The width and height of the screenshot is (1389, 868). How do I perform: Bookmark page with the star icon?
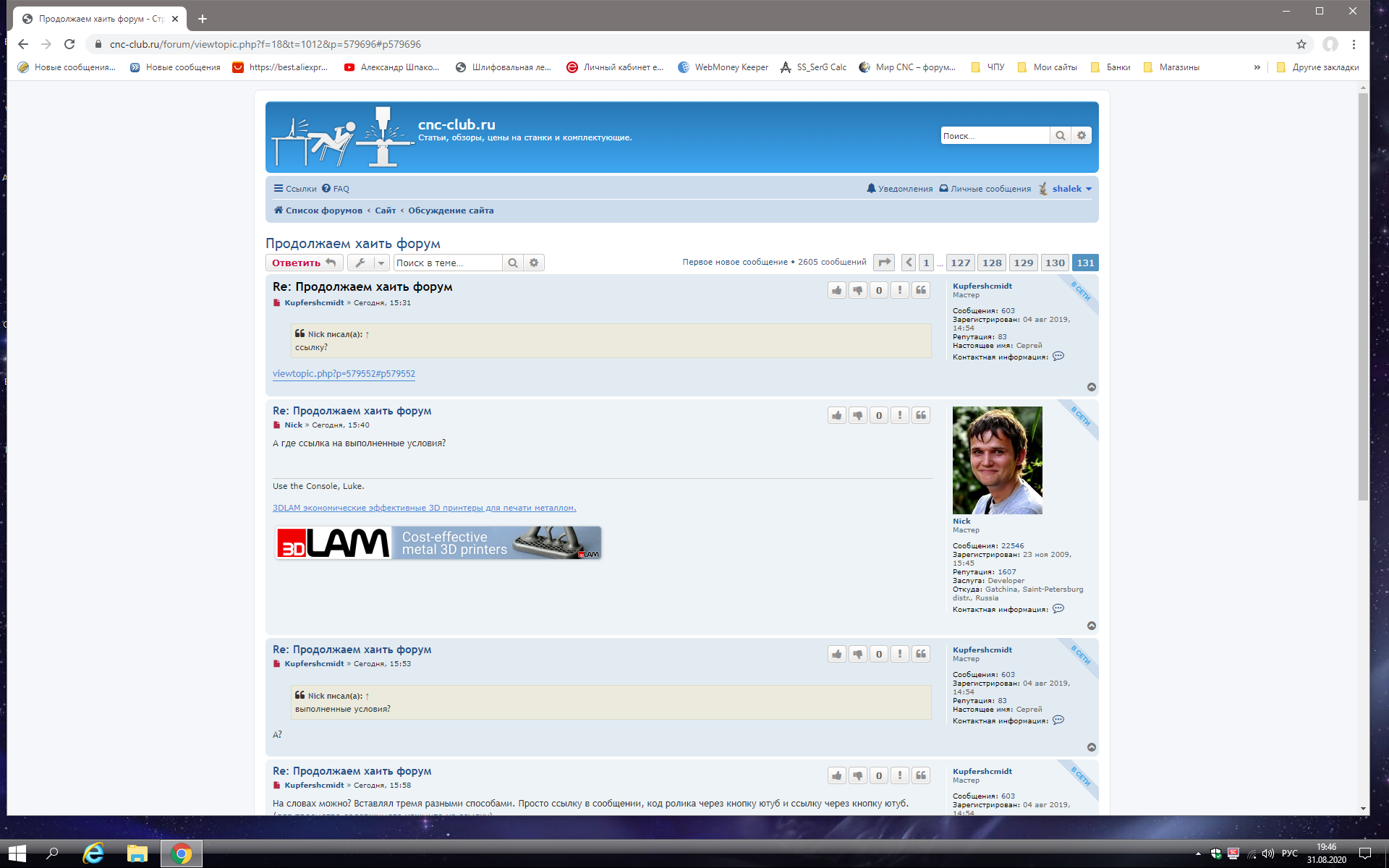click(x=1301, y=44)
